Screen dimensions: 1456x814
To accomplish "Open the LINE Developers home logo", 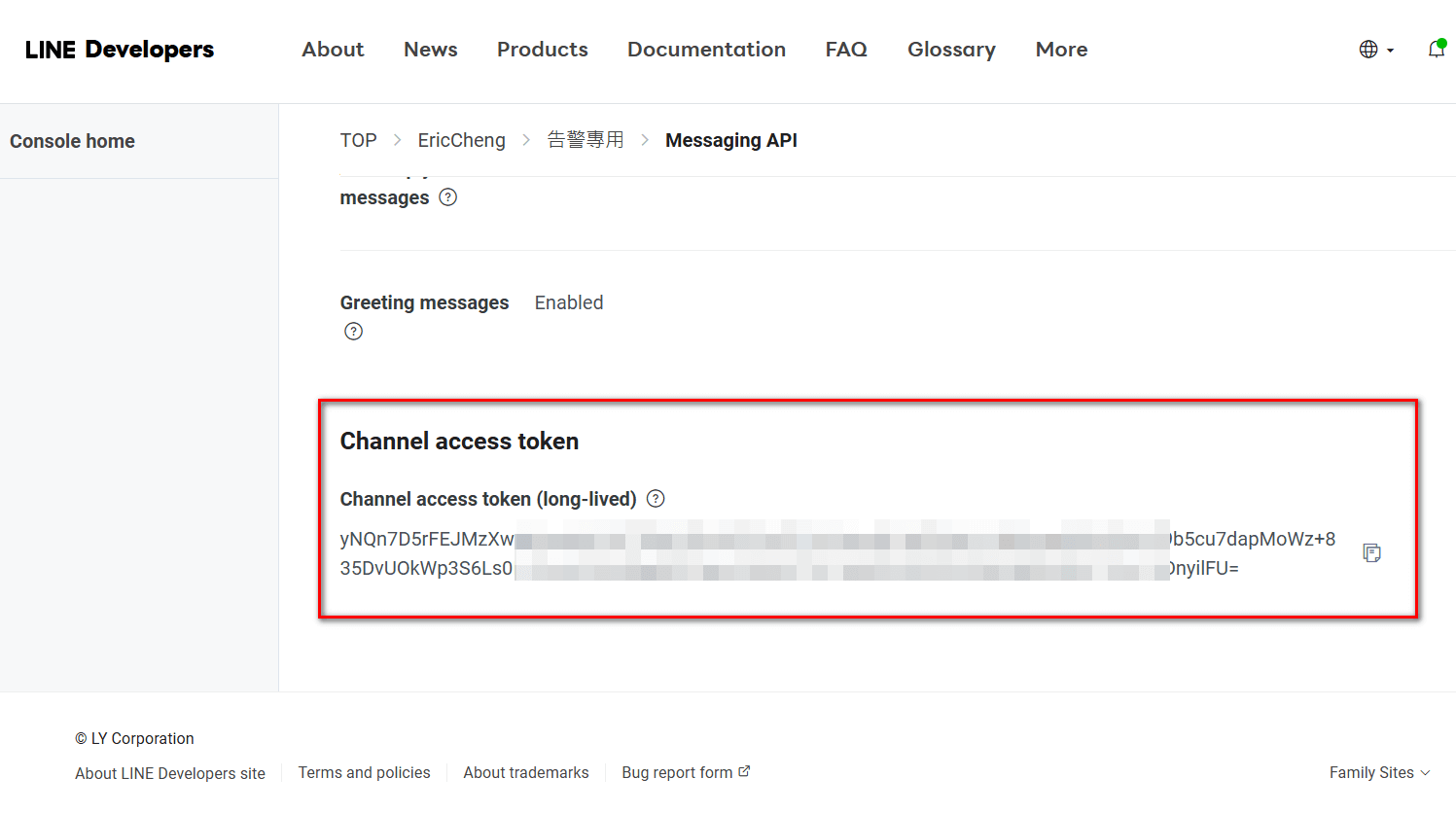I will pos(120,50).
